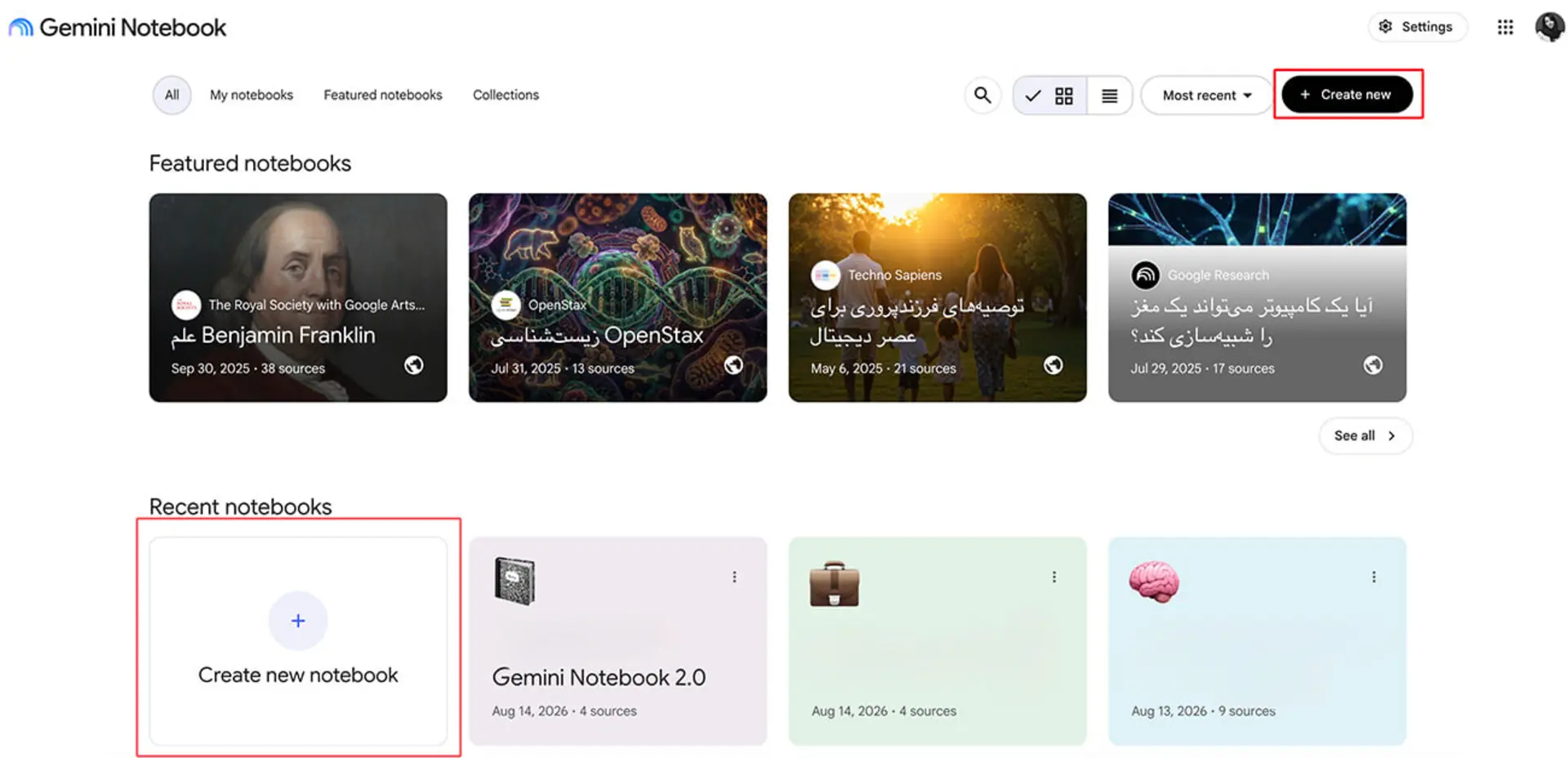Click the Google Research publisher logo
1568x758 pixels.
tap(1145, 275)
